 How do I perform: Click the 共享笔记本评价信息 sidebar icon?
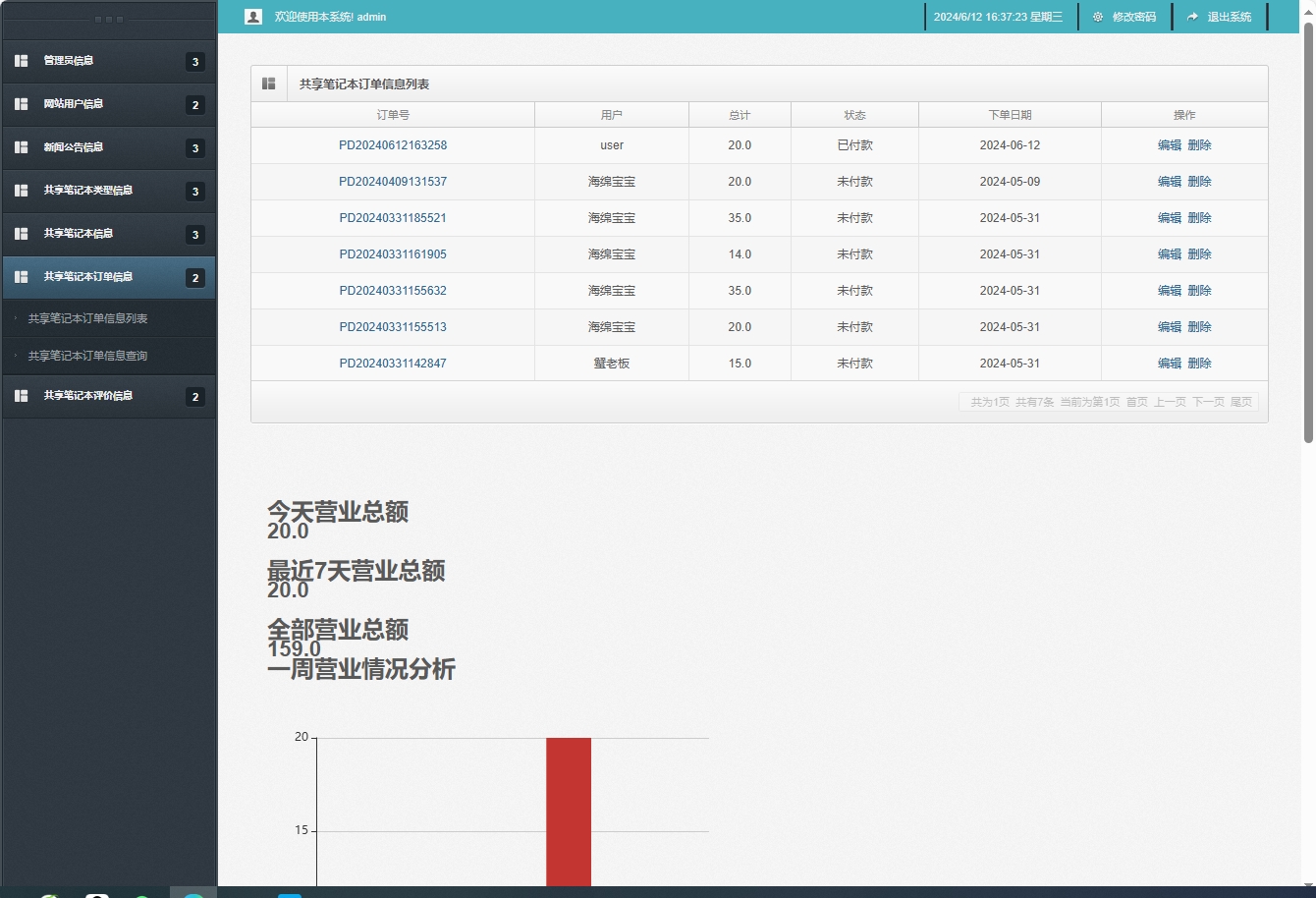[x=21, y=396]
